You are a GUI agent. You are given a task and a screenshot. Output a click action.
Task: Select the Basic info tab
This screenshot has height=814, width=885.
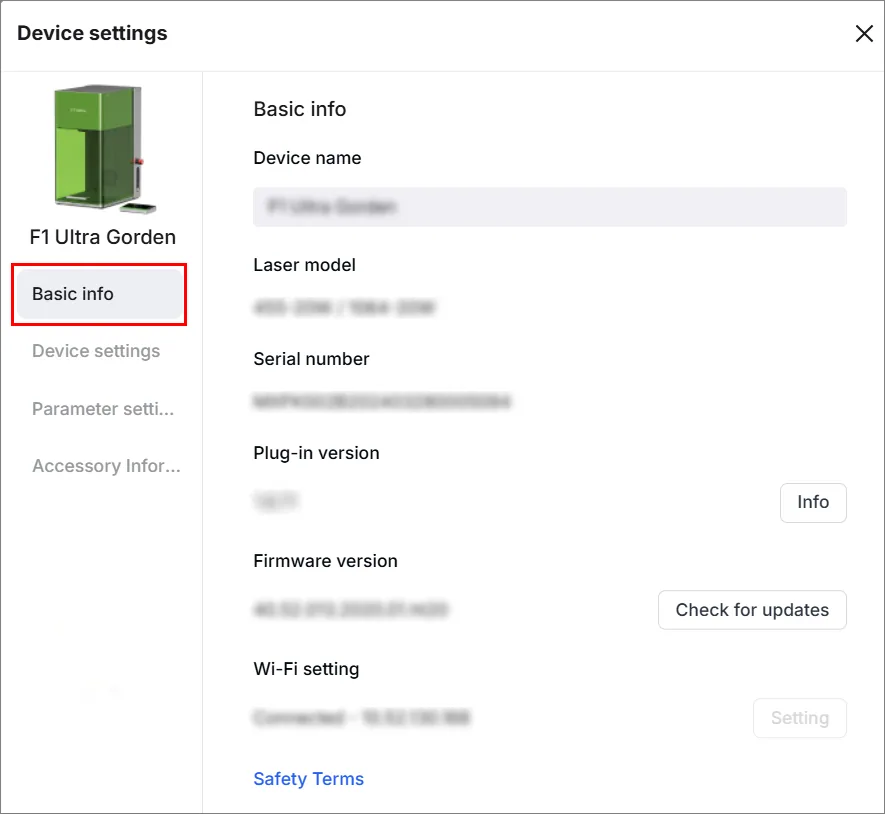[100, 294]
